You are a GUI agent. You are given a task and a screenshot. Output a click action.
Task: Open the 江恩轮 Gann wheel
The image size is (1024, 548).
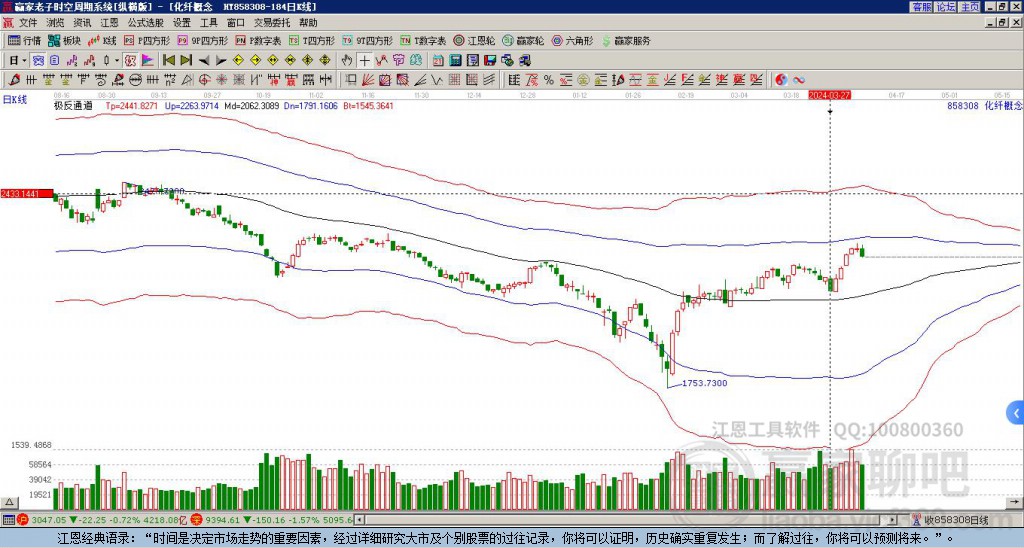[x=474, y=40]
